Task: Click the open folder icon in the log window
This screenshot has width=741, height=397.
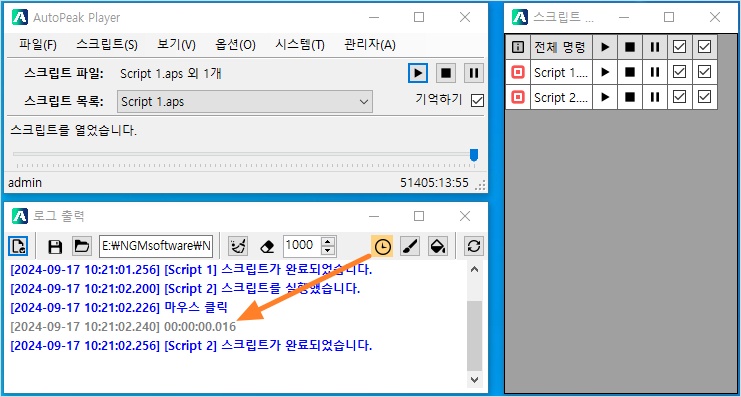Action: click(x=82, y=246)
